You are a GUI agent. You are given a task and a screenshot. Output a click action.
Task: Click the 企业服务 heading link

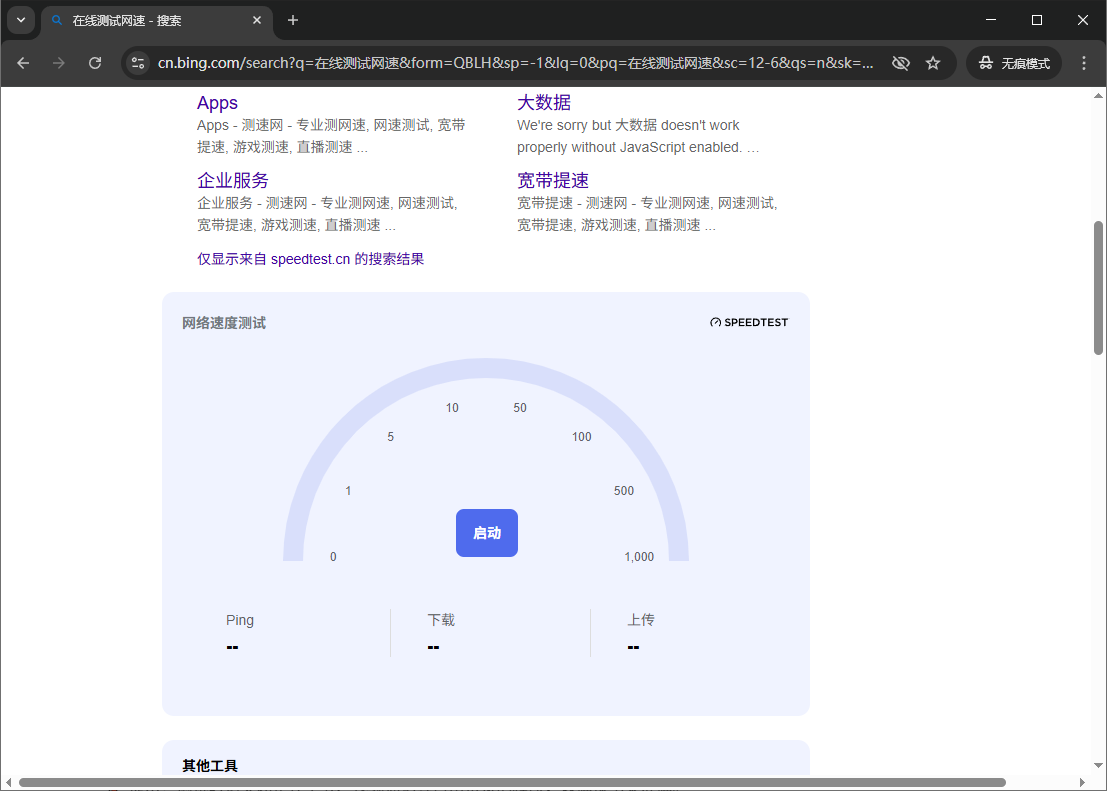(233, 180)
